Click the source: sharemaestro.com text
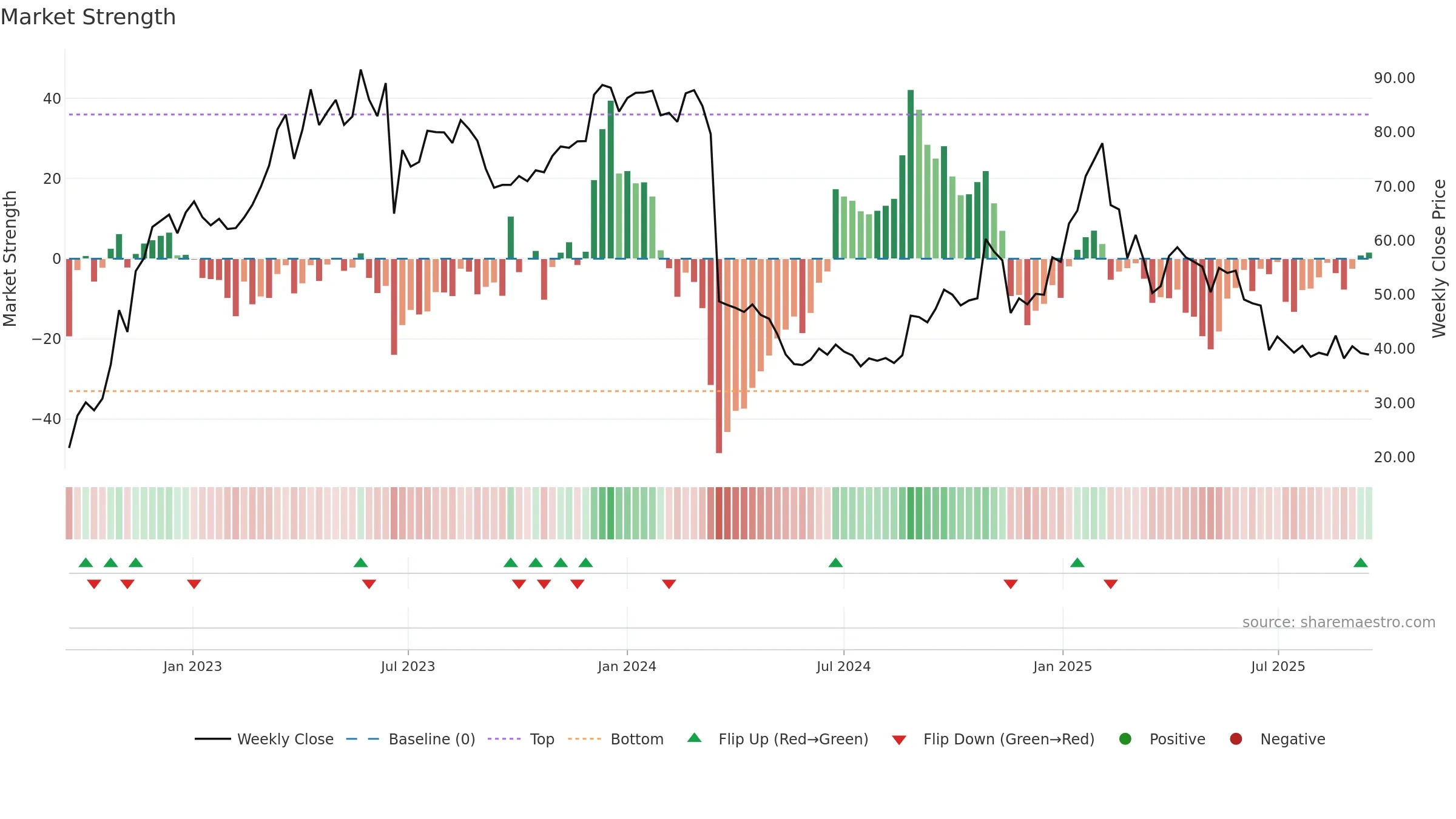The width and height of the screenshot is (1456, 819). point(1339,622)
